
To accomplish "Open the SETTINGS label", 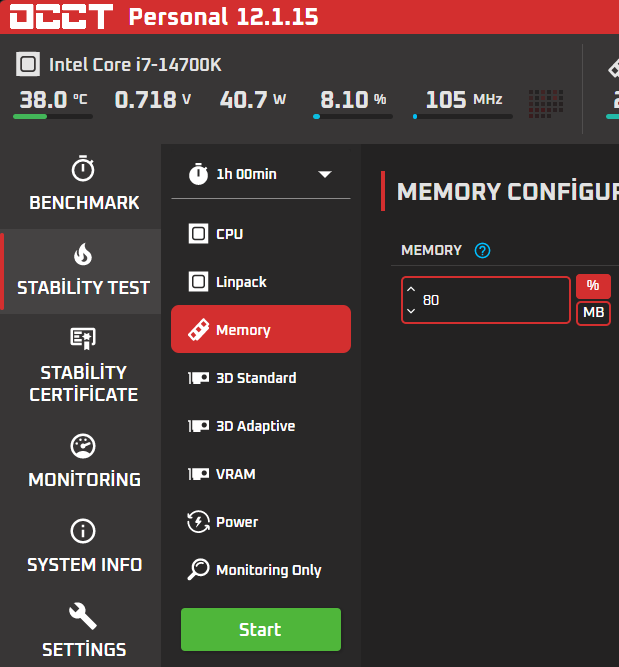I will point(84,650).
